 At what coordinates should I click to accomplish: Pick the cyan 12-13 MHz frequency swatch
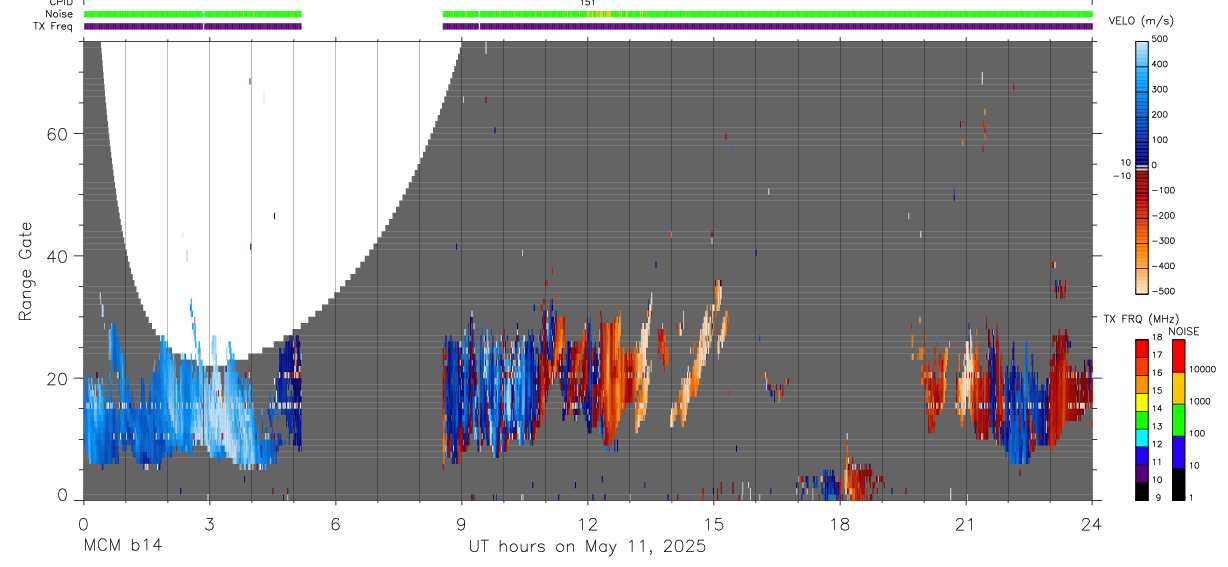pyautogui.click(x=1142, y=437)
